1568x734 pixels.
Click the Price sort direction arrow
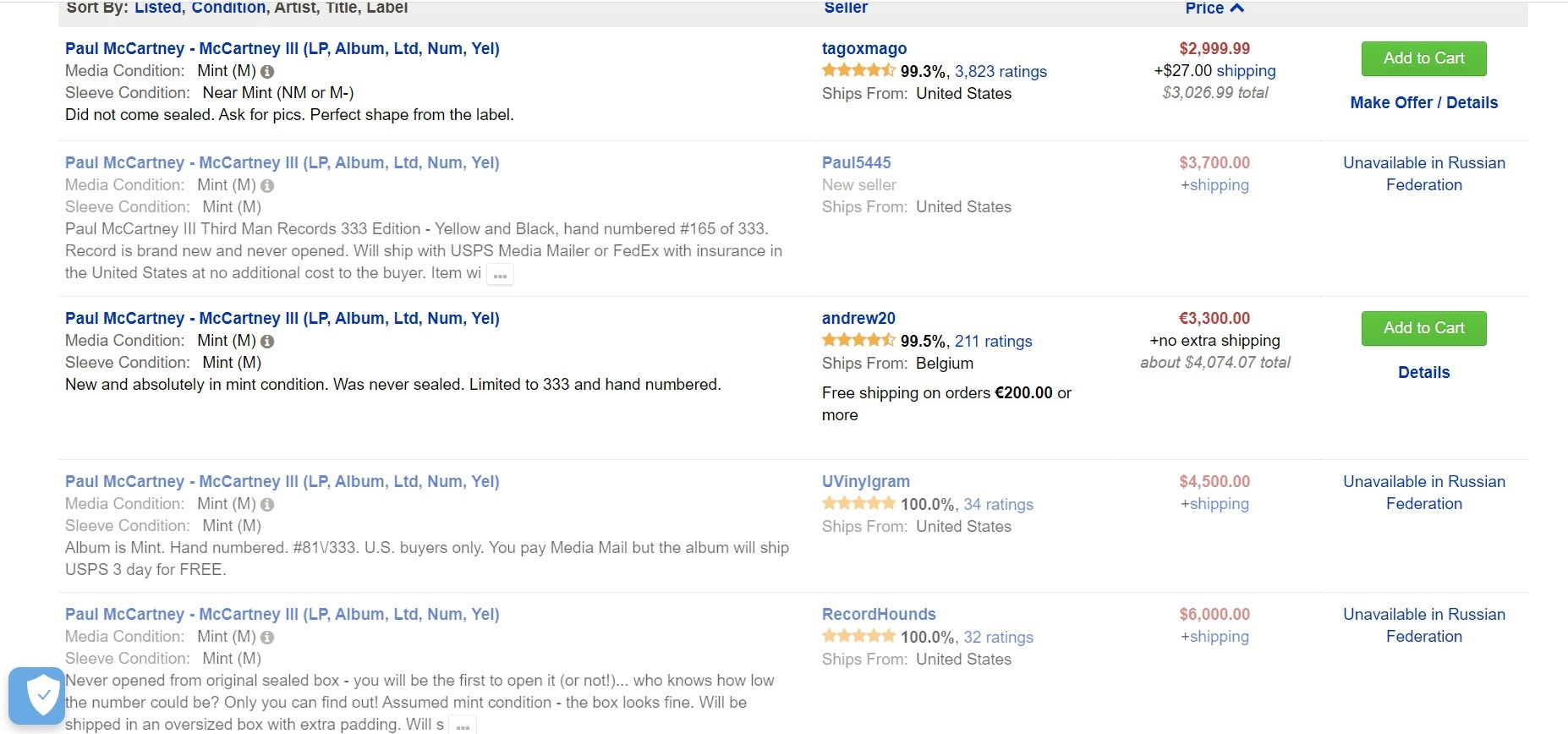click(1237, 8)
